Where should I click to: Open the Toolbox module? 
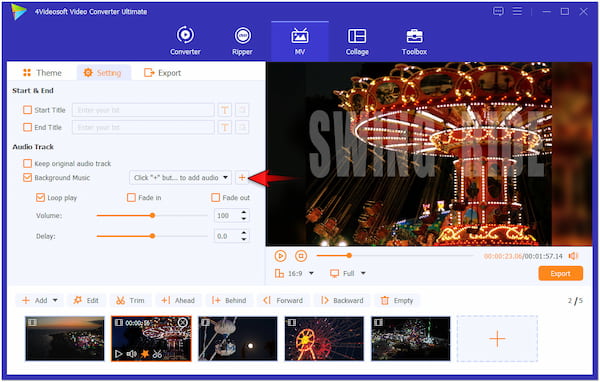[x=414, y=41]
